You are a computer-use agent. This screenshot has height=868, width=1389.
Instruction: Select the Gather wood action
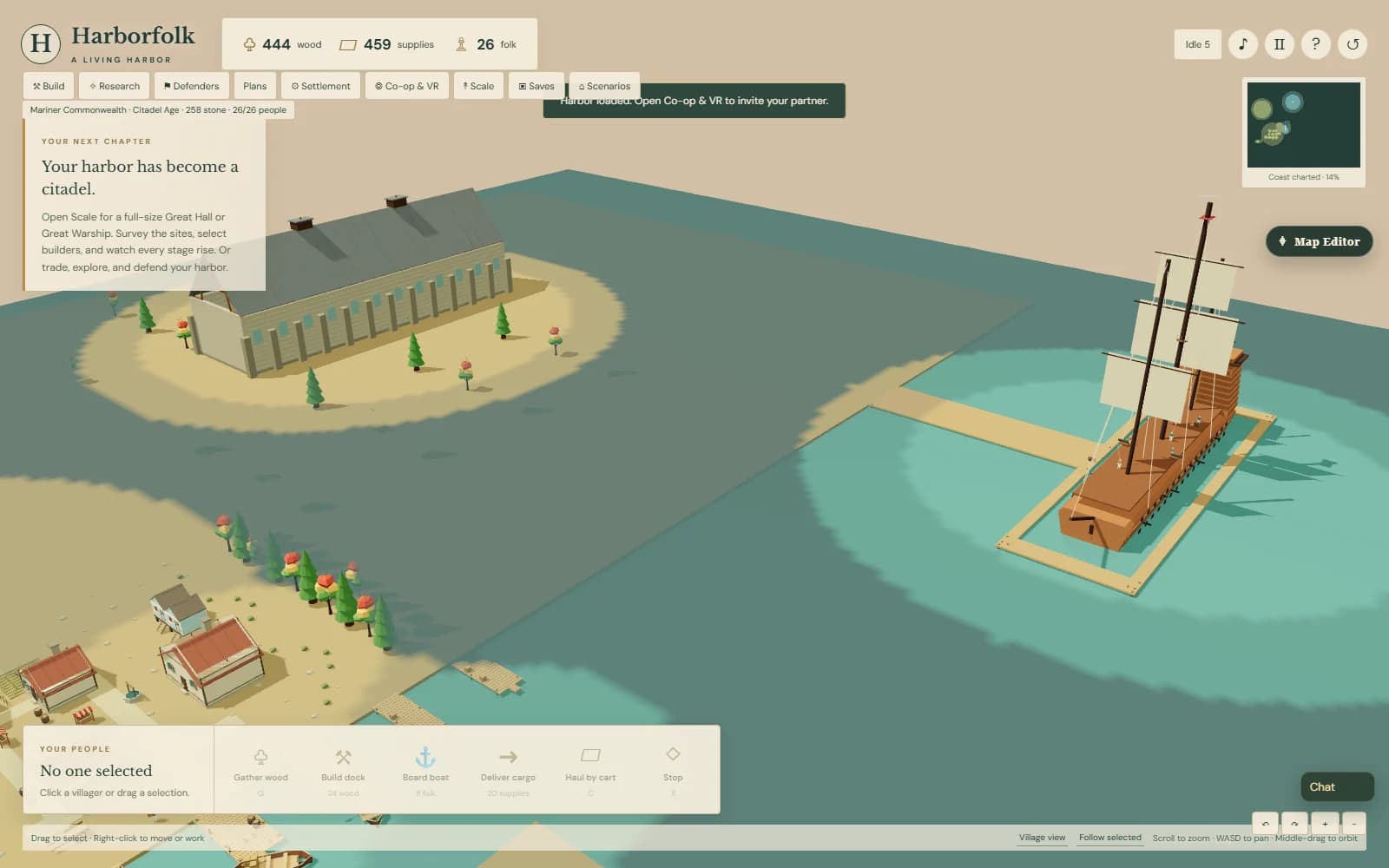click(x=260, y=769)
